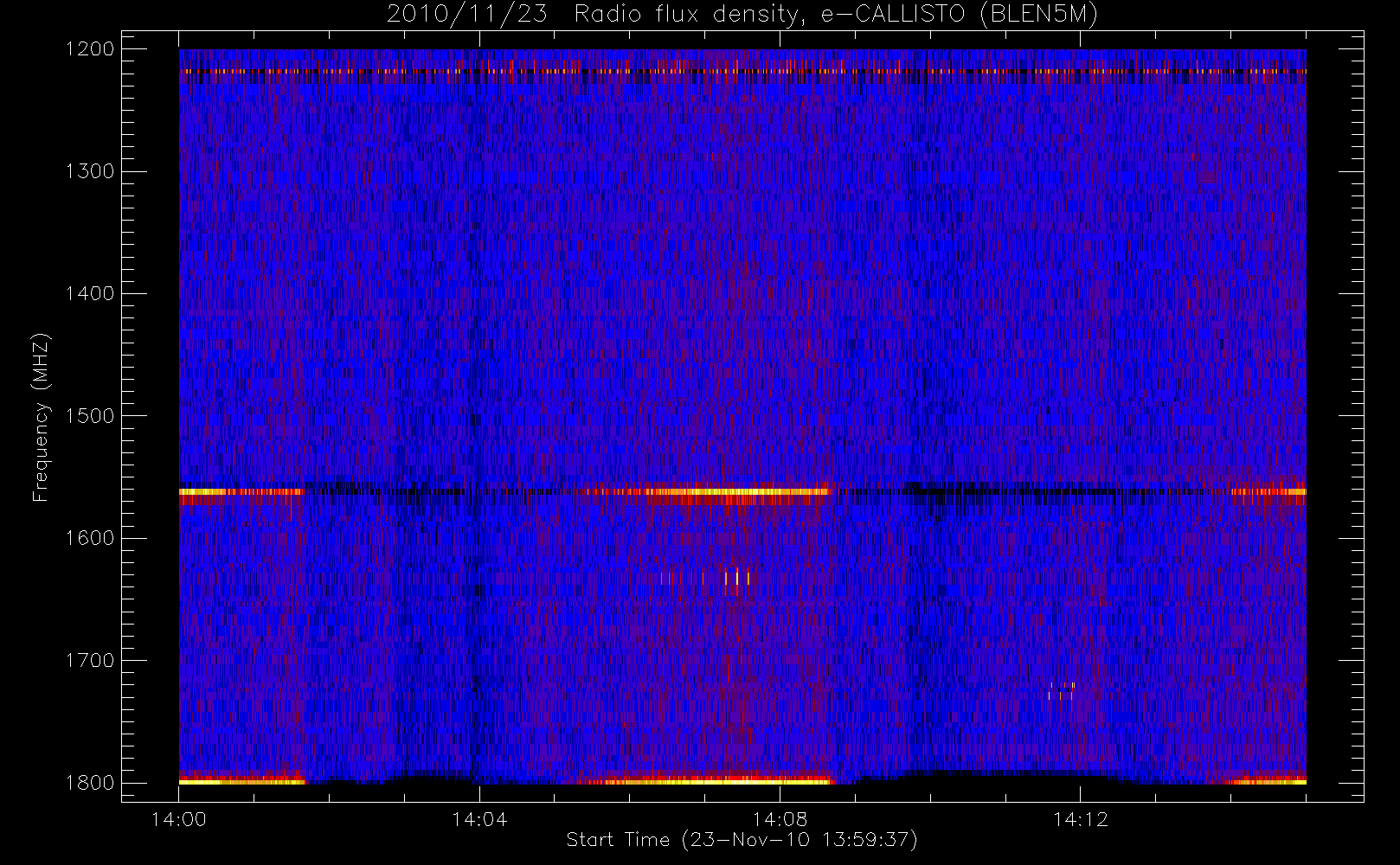
Task: Click the 'Start Time (23-Nov-10 13:59:37)' x-axis title
Action: pyautogui.click(x=742, y=840)
